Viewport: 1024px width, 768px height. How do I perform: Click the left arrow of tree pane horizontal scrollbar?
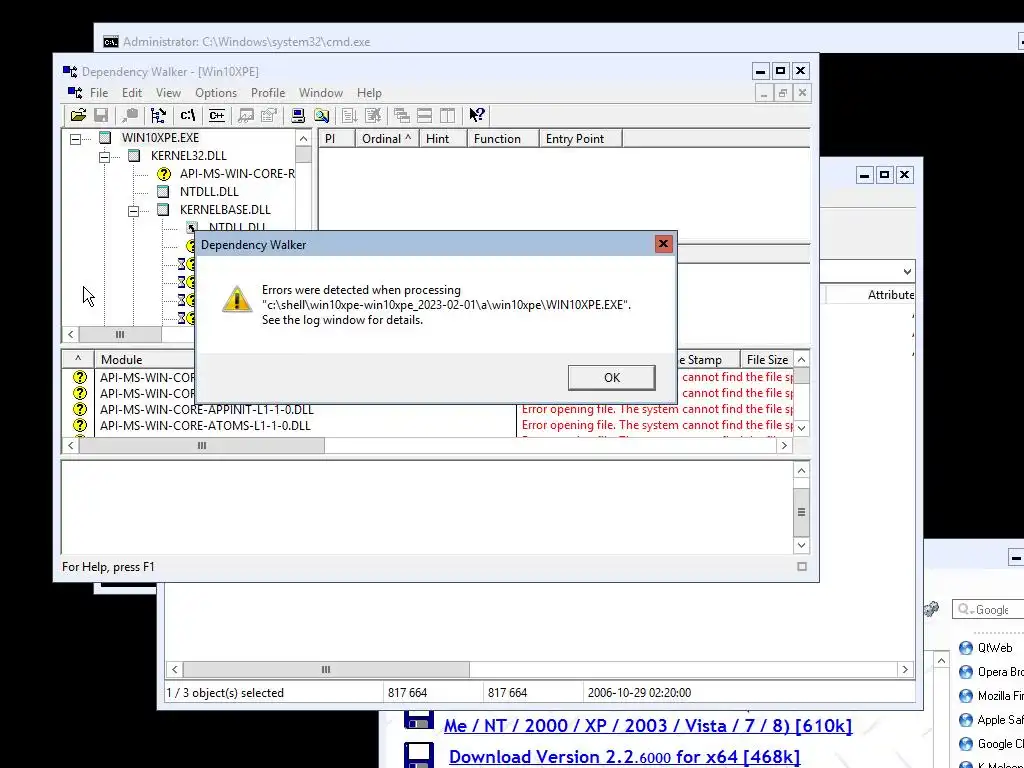[x=71, y=334]
